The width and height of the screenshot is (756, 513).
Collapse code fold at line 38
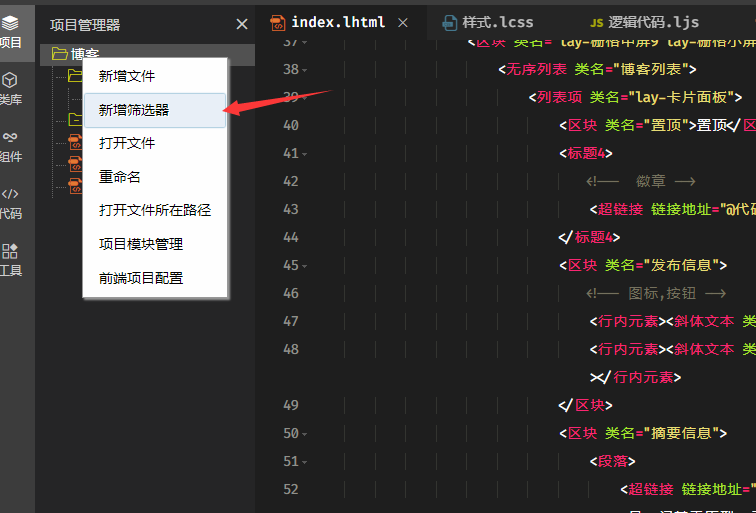click(304, 70)
